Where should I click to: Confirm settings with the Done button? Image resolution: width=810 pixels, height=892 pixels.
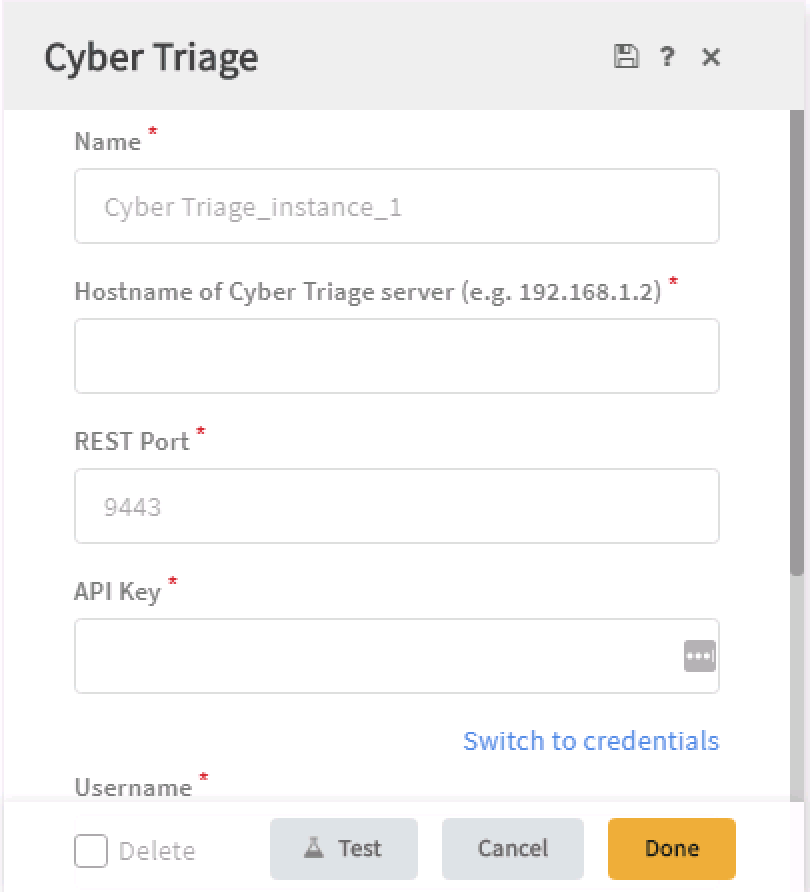[672, 849]
